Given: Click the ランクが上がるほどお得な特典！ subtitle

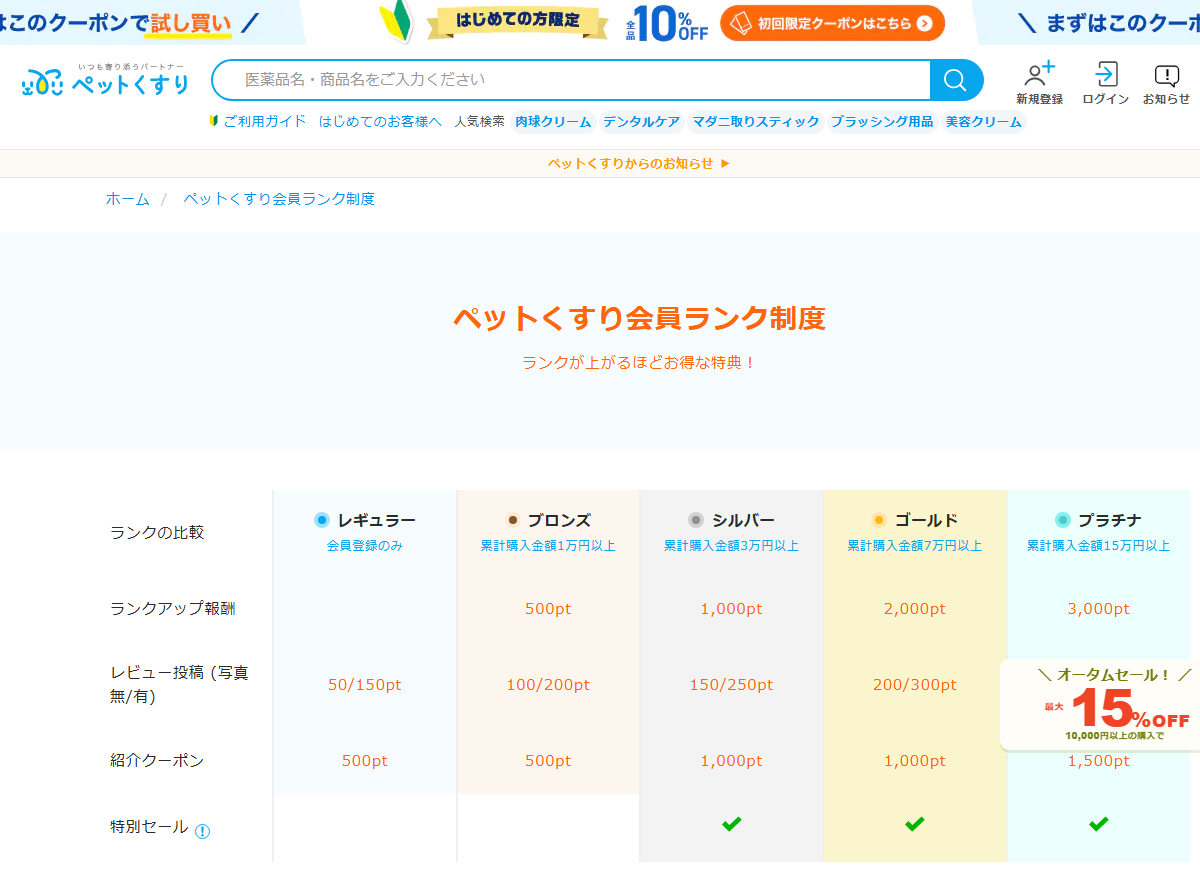Looking at the screenshot, I should coord(639,362).
